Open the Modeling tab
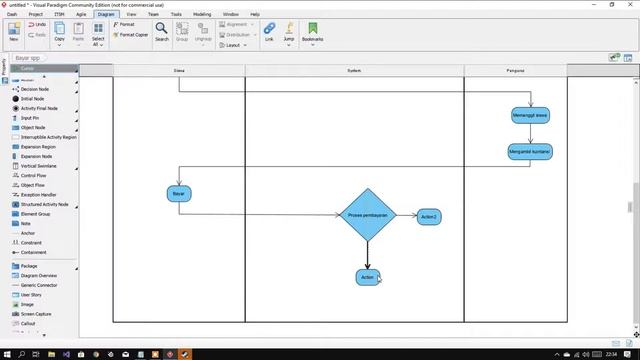Screen dimensions: 640x360 tap(202, 14)
